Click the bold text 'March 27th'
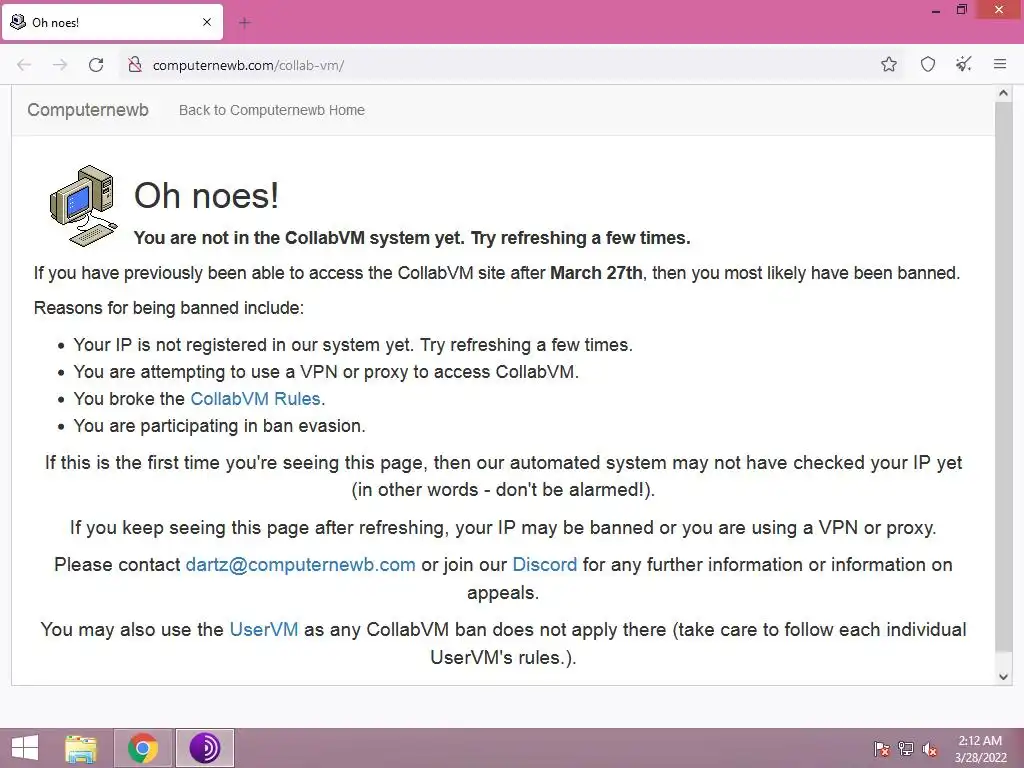Viewport: 1024px width, 768px height. pyautogui.click(x=596, y=273)
